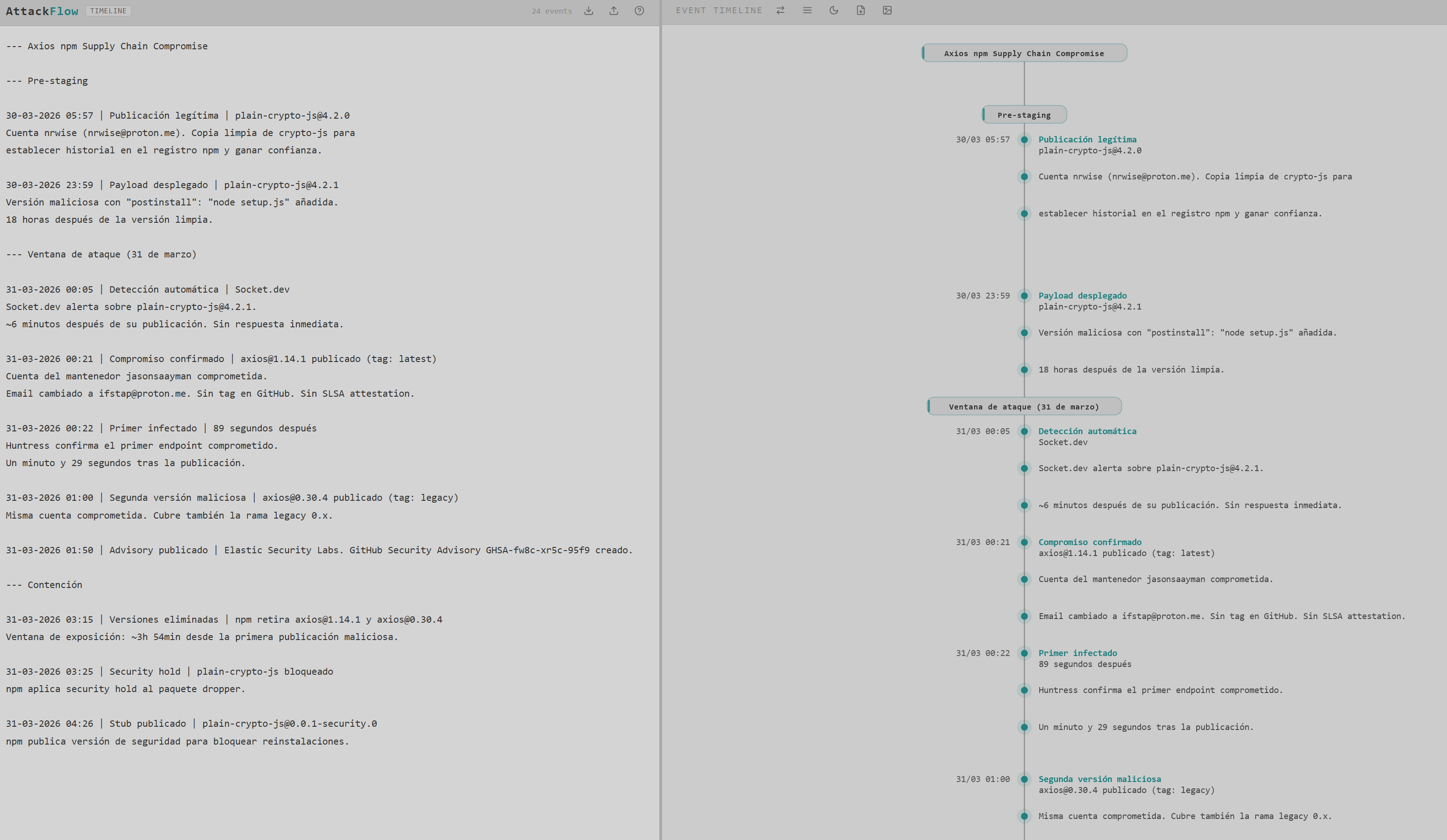
Task: Click the swap arrows orientation icon
Action: pos(780,10)
